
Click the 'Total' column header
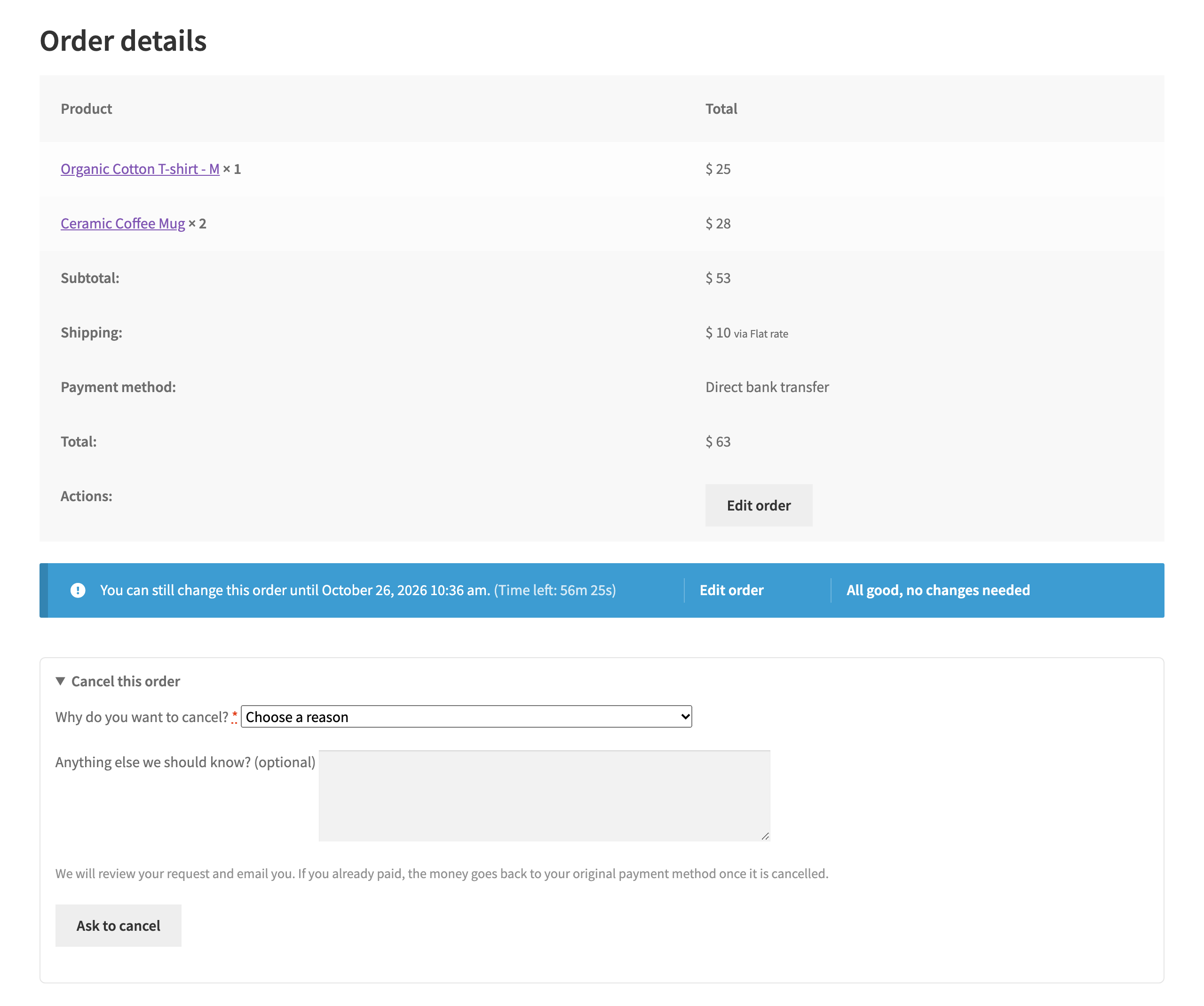pos(721,109)
